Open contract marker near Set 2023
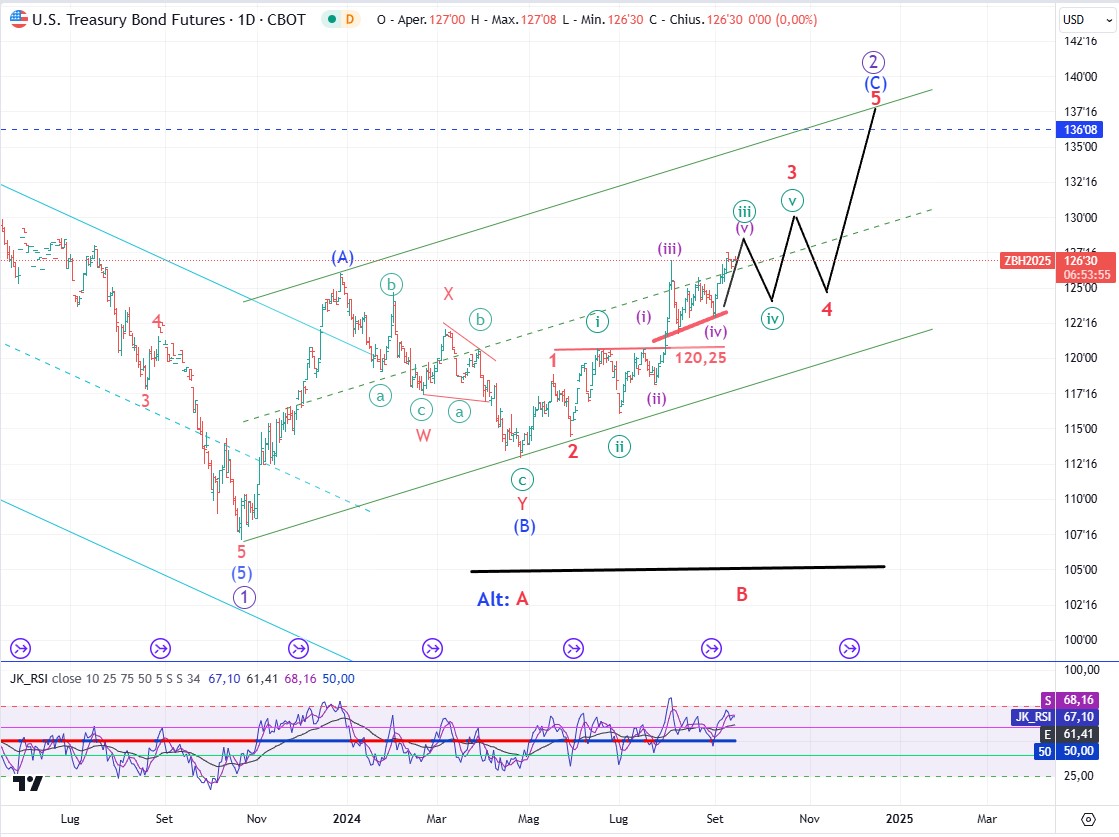 point(161,649)
